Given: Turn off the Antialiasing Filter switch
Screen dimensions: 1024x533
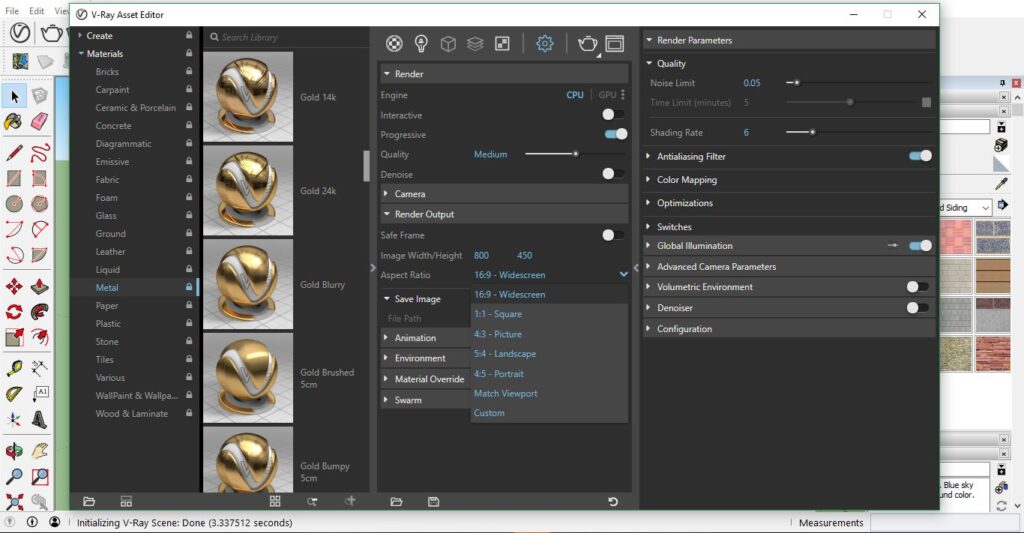Looking at the screenshot, I should pos(920,155).
